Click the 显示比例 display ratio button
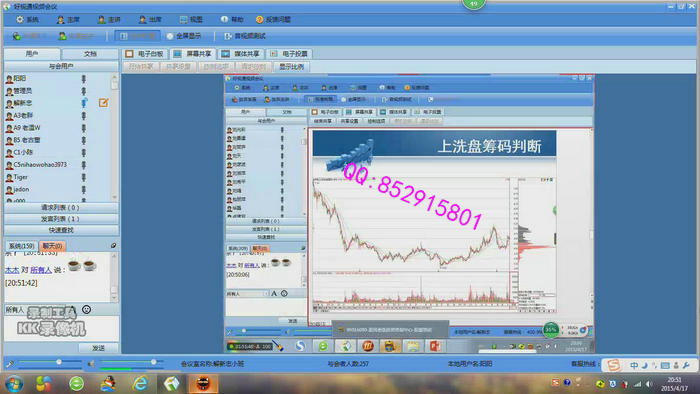 click(291, 66)
